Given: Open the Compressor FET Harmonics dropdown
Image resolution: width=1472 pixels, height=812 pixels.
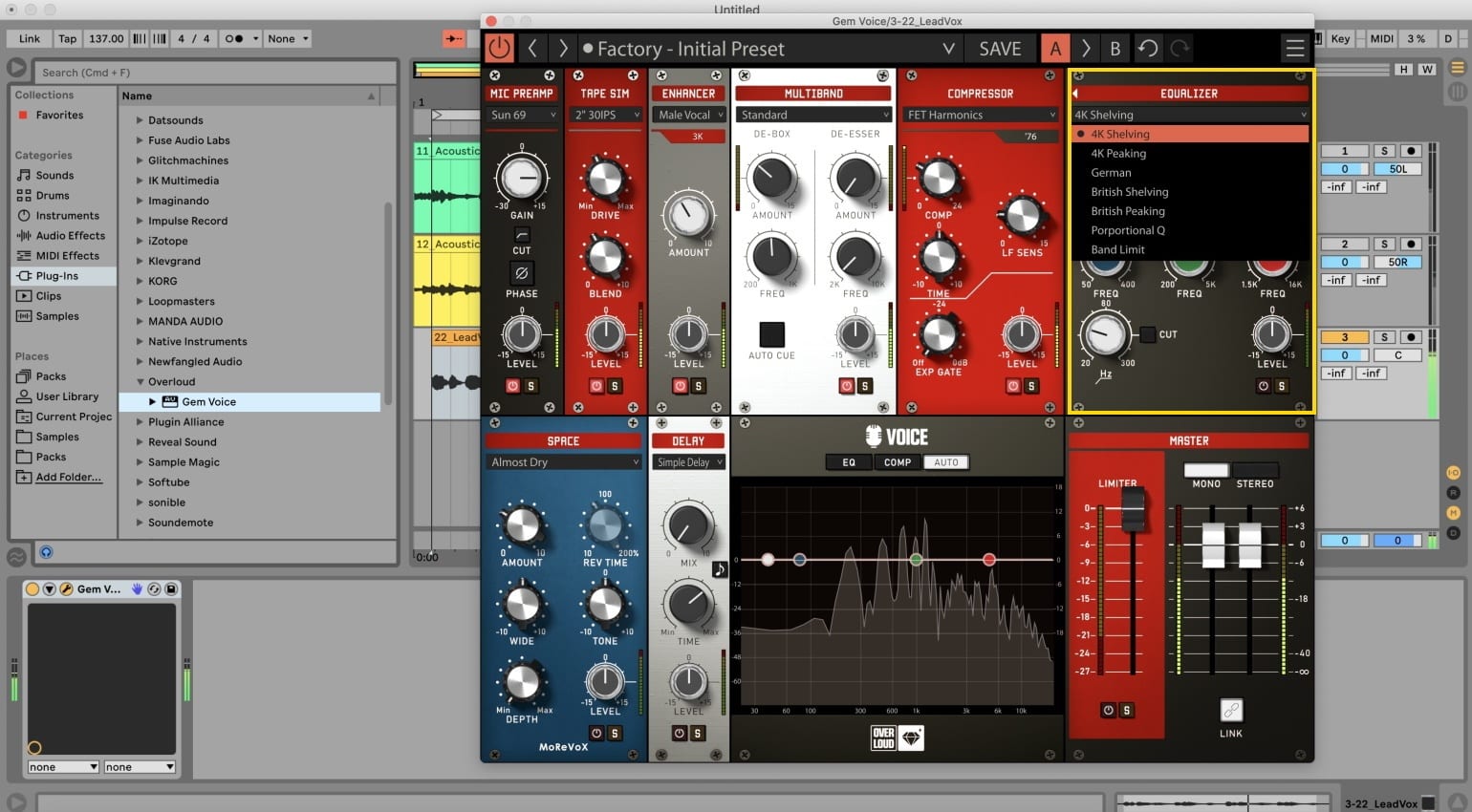Looking at the screenshot, I should click(x=980, y=115).
